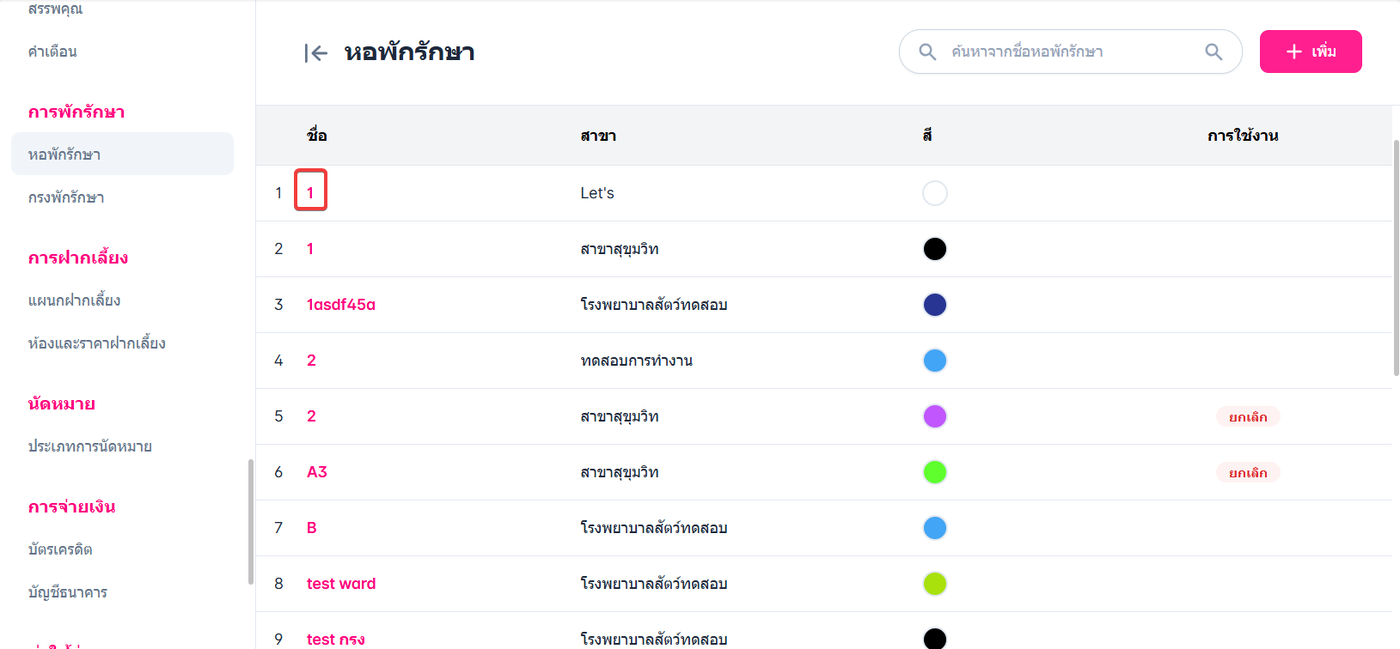Type in the ค้นหาจากชื่อหอพักรักษา search field

[x=1070, y=52]
